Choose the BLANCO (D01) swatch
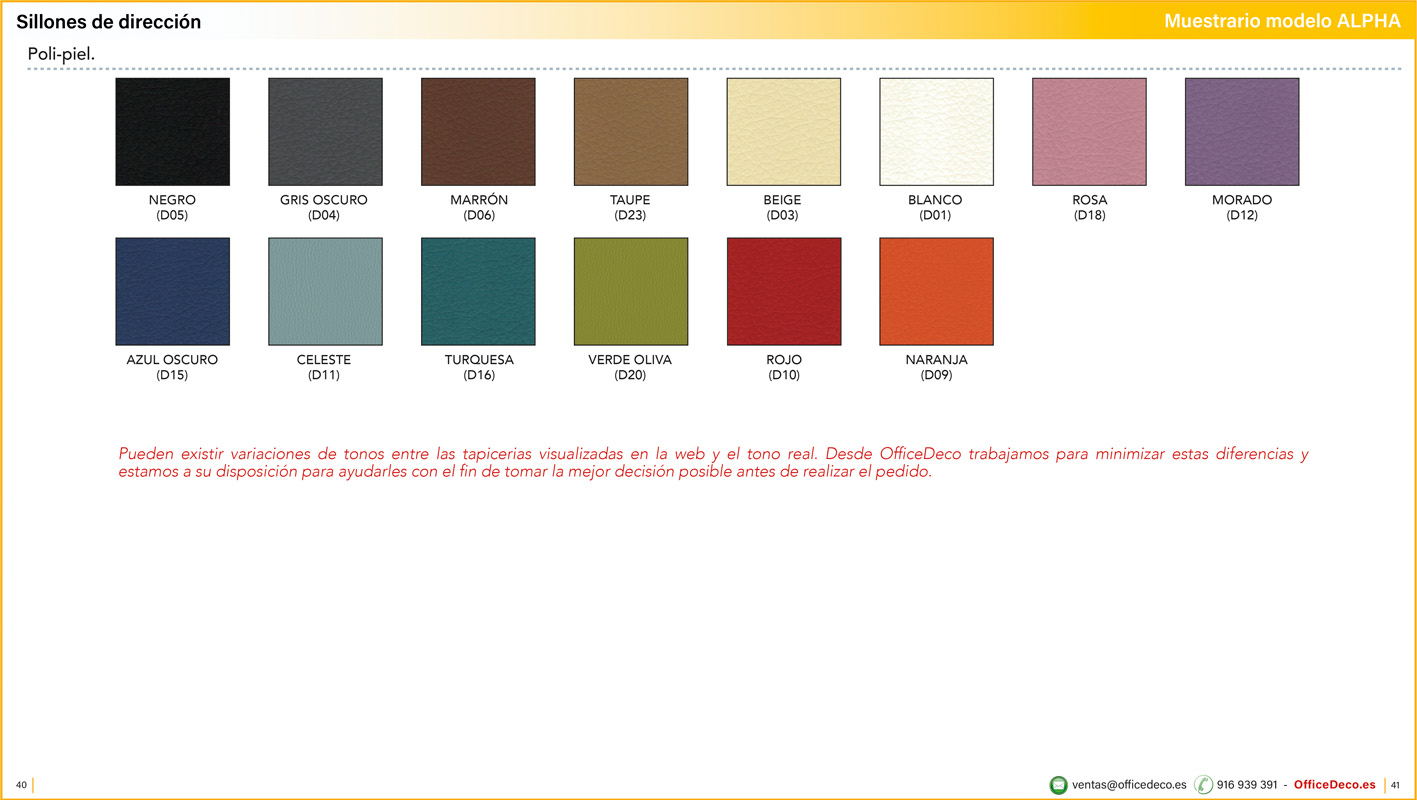Image resolution: width=1417 pixels, height=800 pixels. point(936,132)
